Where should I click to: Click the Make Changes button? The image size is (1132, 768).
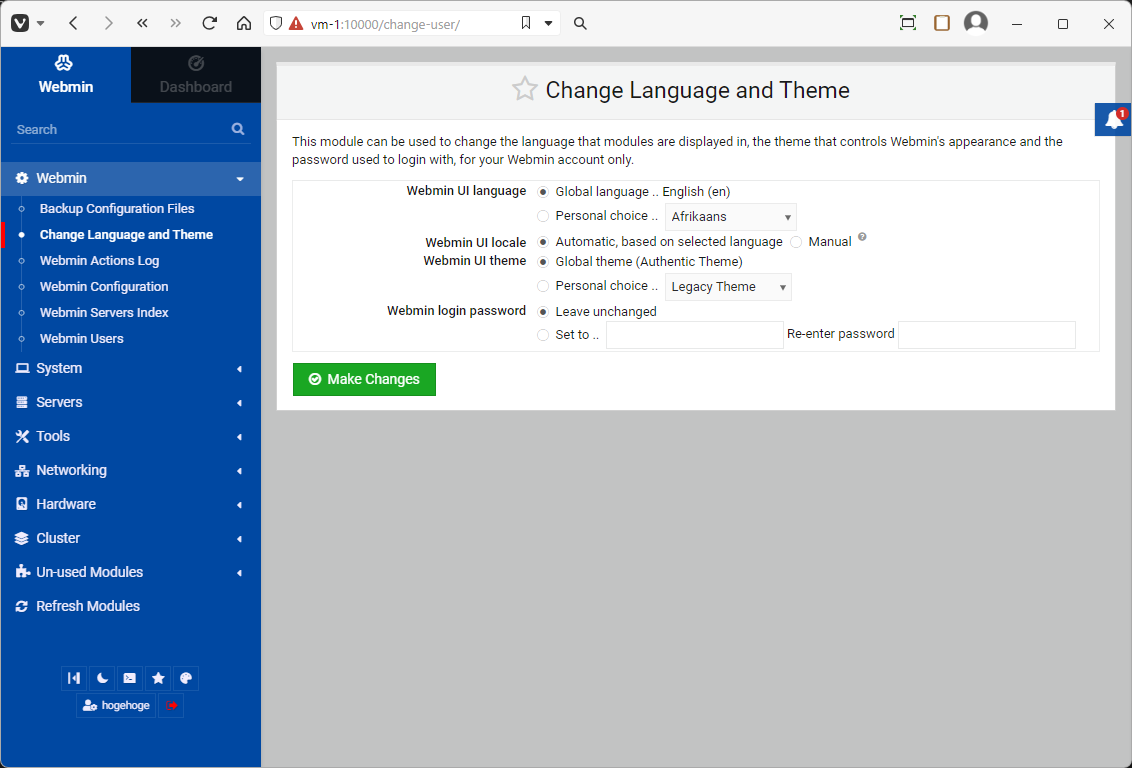(364, 379)
